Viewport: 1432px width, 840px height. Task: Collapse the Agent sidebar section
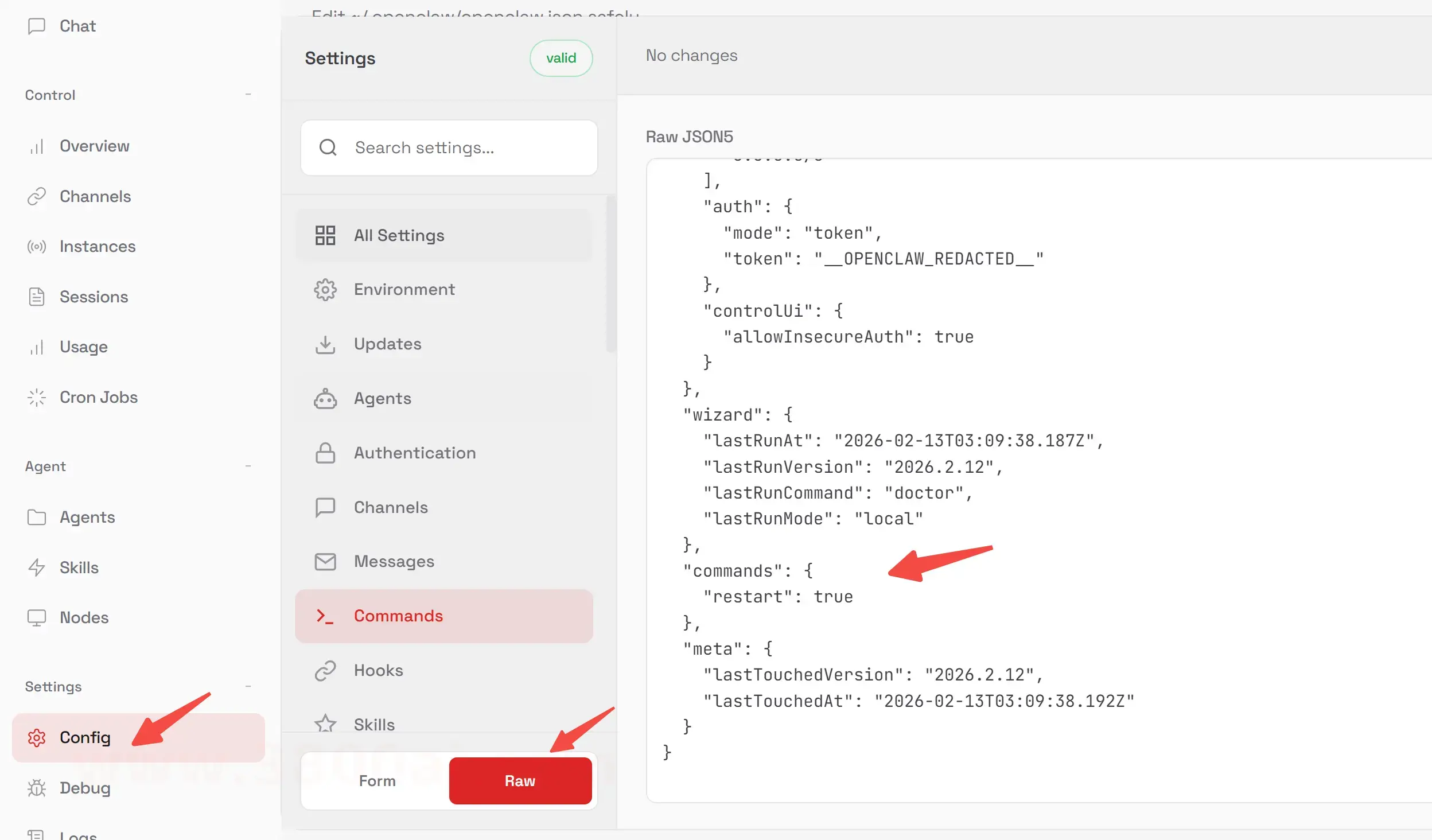point(248,466)
